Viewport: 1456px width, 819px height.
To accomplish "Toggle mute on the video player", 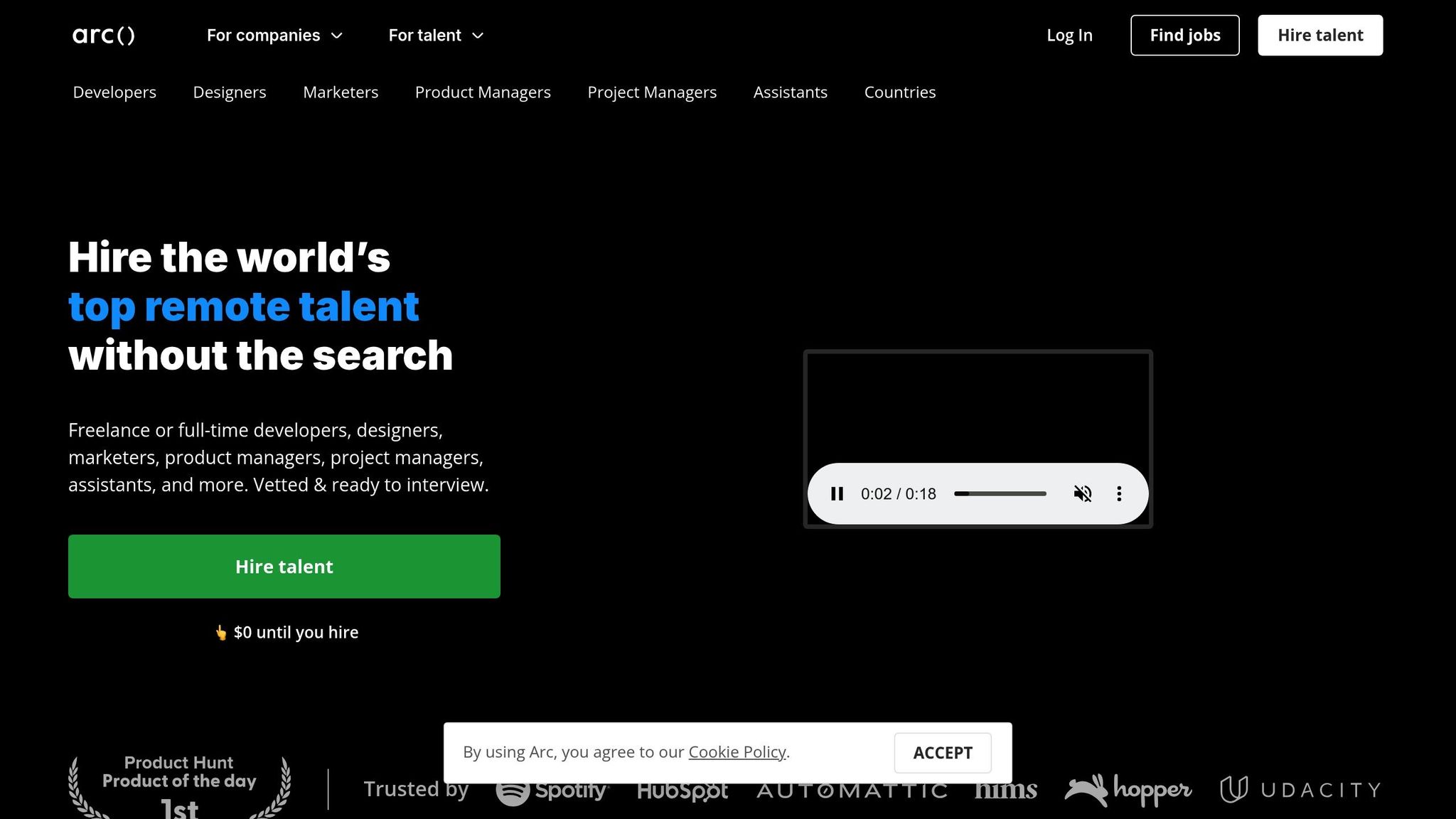I will coord(1082,493).
